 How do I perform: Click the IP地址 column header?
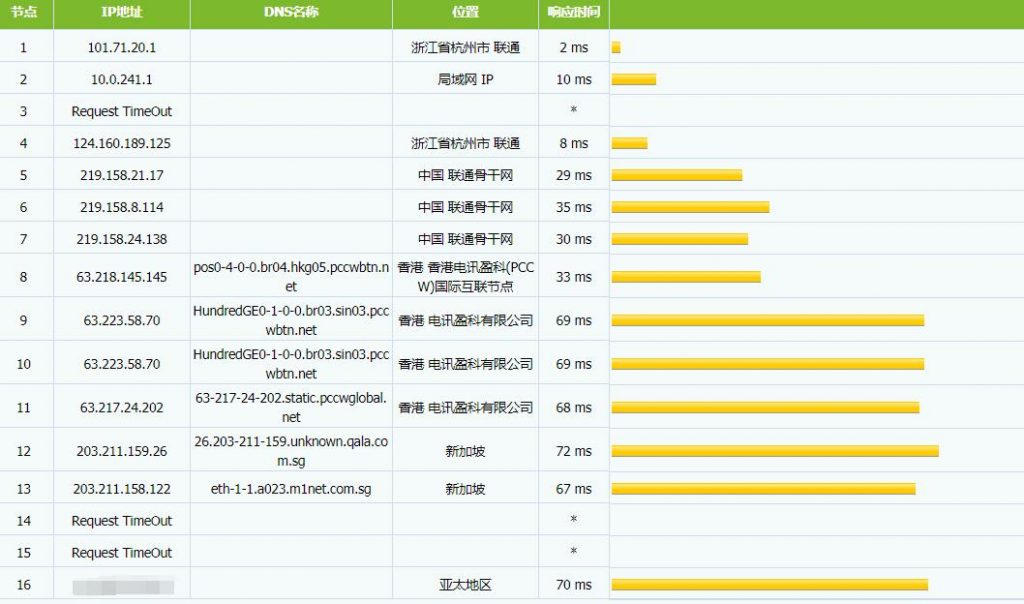coord(121,12)
